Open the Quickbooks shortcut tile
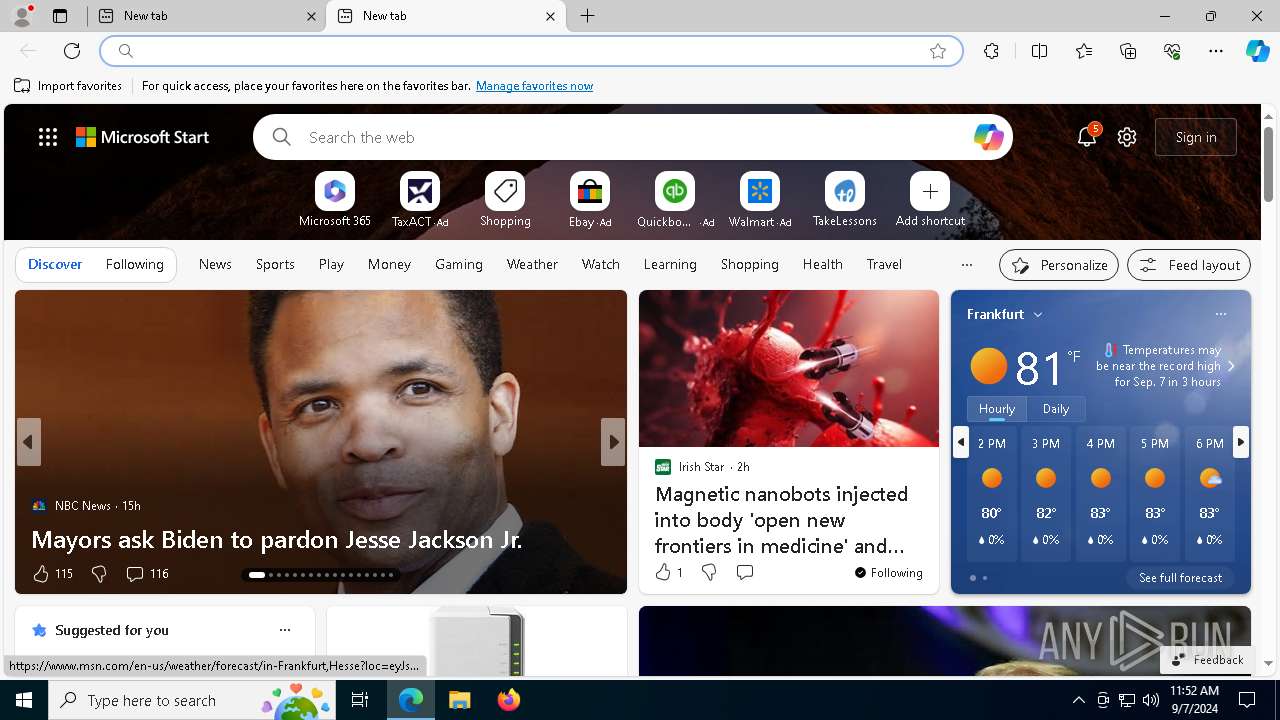Viewport: 1280px width, 720px height. (x=675, y=191)
